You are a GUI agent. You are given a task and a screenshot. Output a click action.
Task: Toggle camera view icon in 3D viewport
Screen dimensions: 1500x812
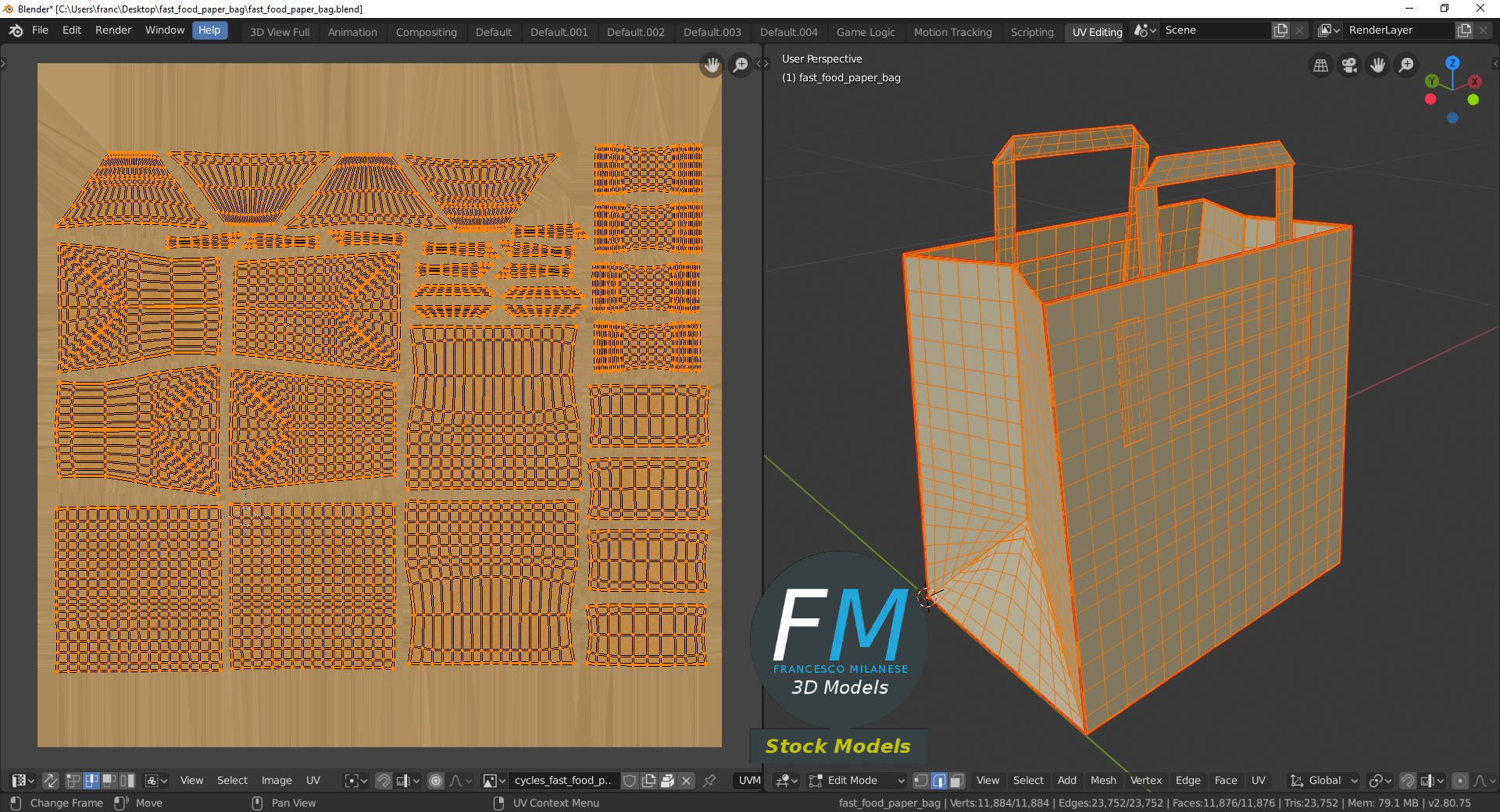click(x=1349, y=66)
